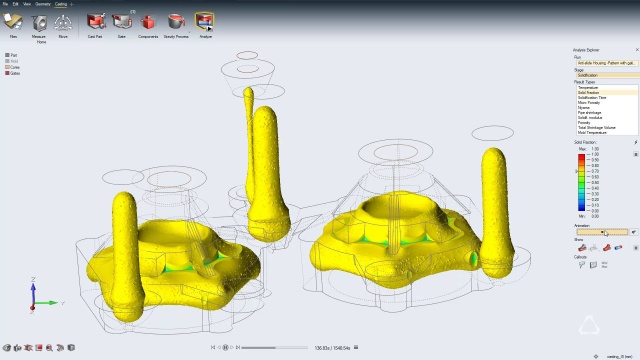Open the Run dropdown in Analysis Explorer
This screenshot has width=640, height=360.
click(607, 63)
